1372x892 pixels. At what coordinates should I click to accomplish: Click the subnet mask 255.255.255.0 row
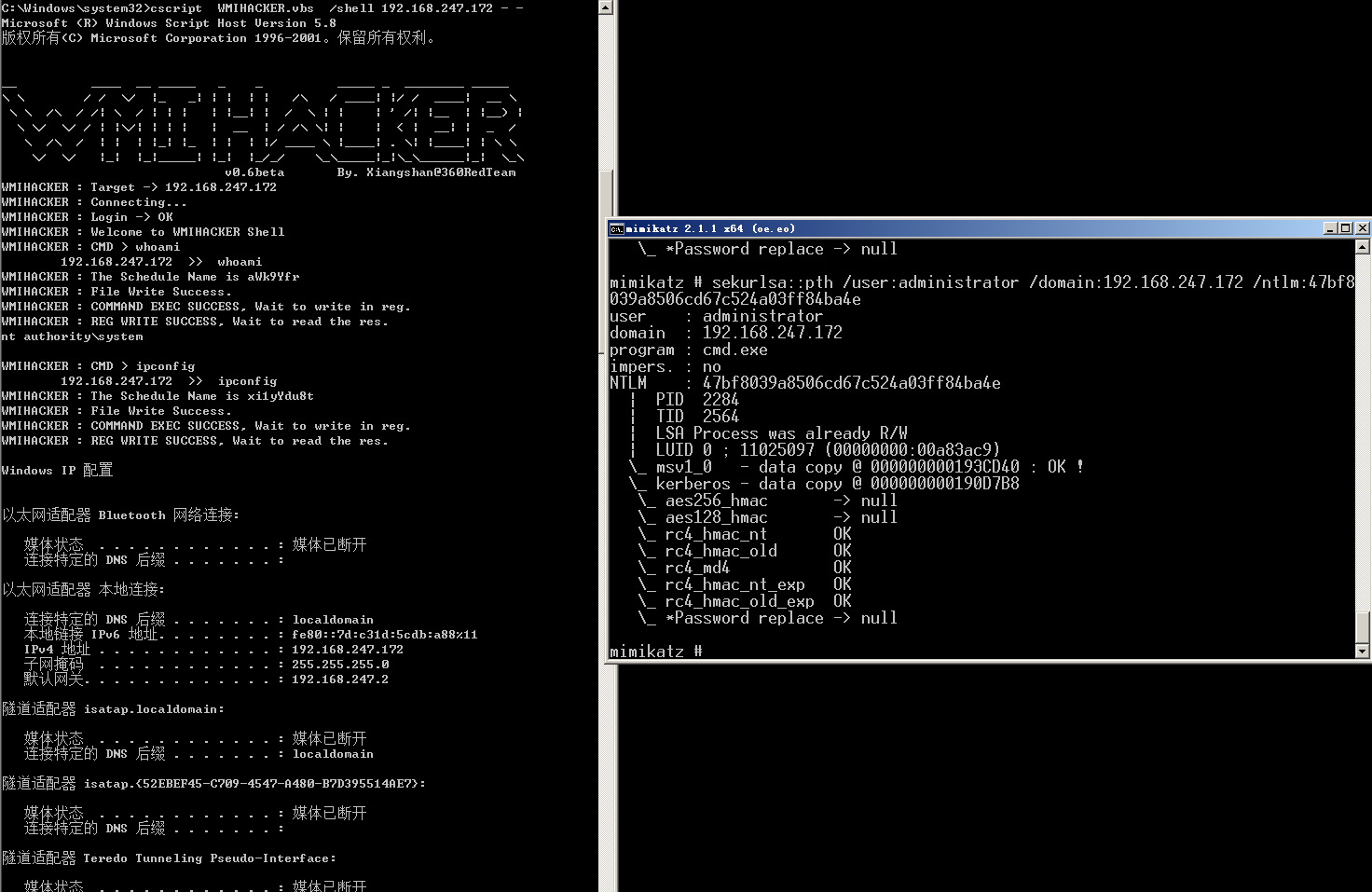click(x=207, y=664)
